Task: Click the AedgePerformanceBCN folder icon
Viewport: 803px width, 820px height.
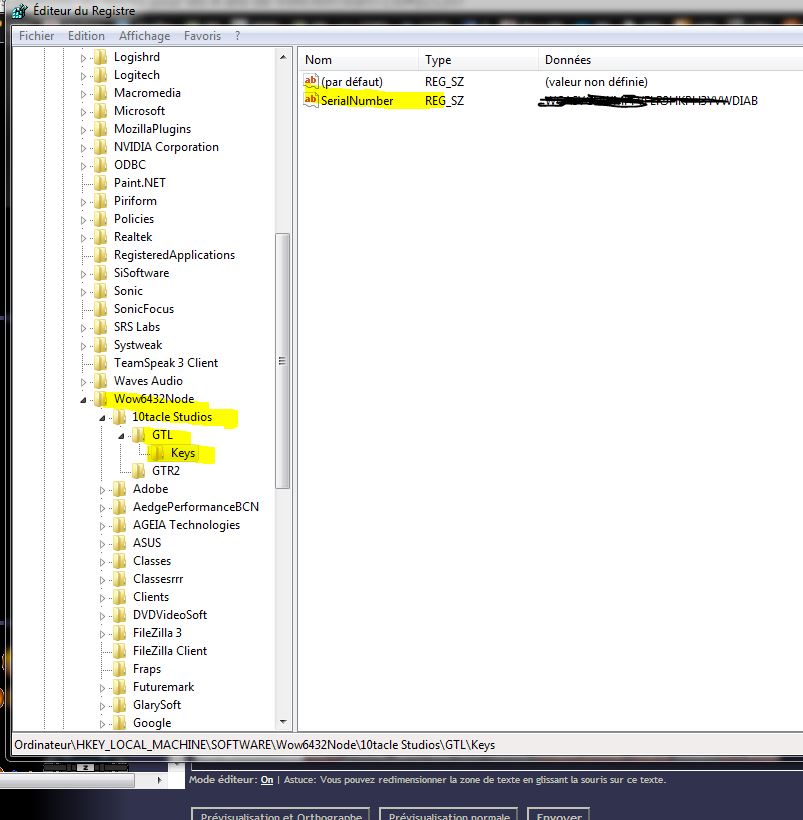Action: pos(120,507)
